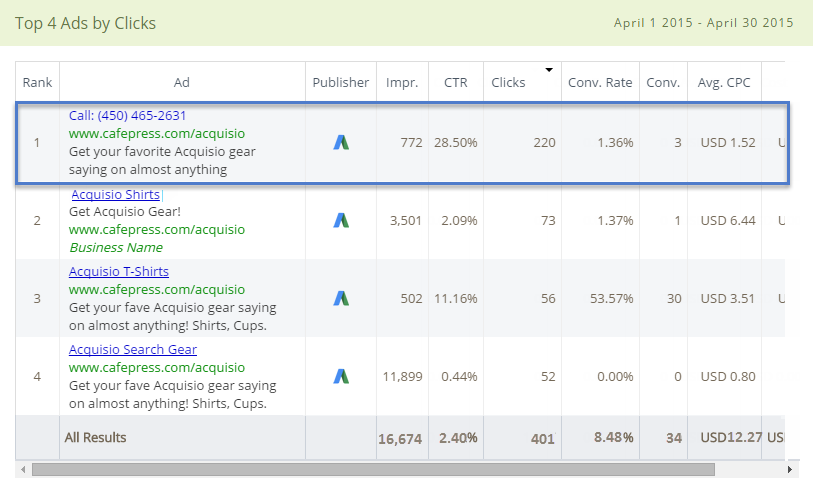Select the 16,674 total impressions cell

(400, 439)
